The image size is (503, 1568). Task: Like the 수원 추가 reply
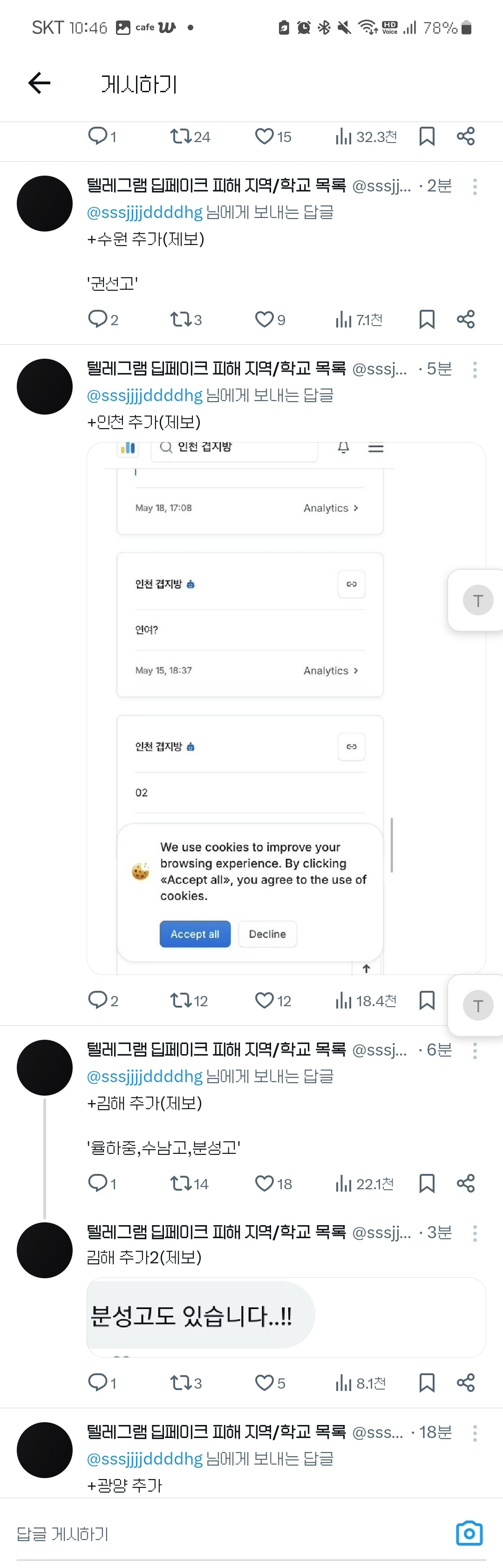[264, 320]
